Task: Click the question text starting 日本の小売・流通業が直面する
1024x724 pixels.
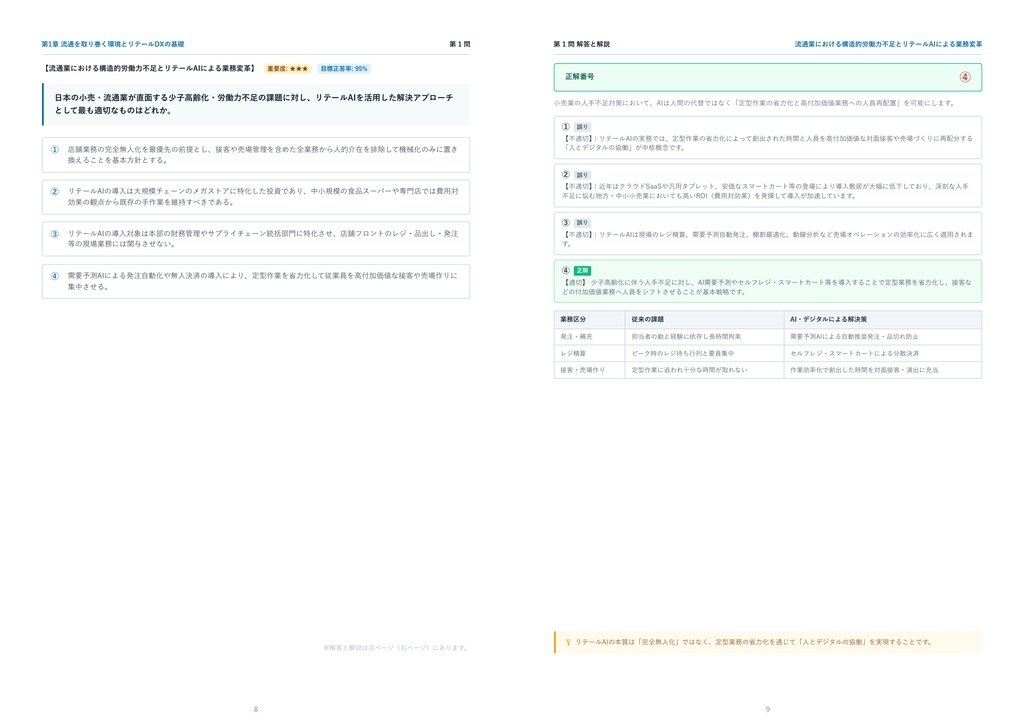Action: [254, 104]
